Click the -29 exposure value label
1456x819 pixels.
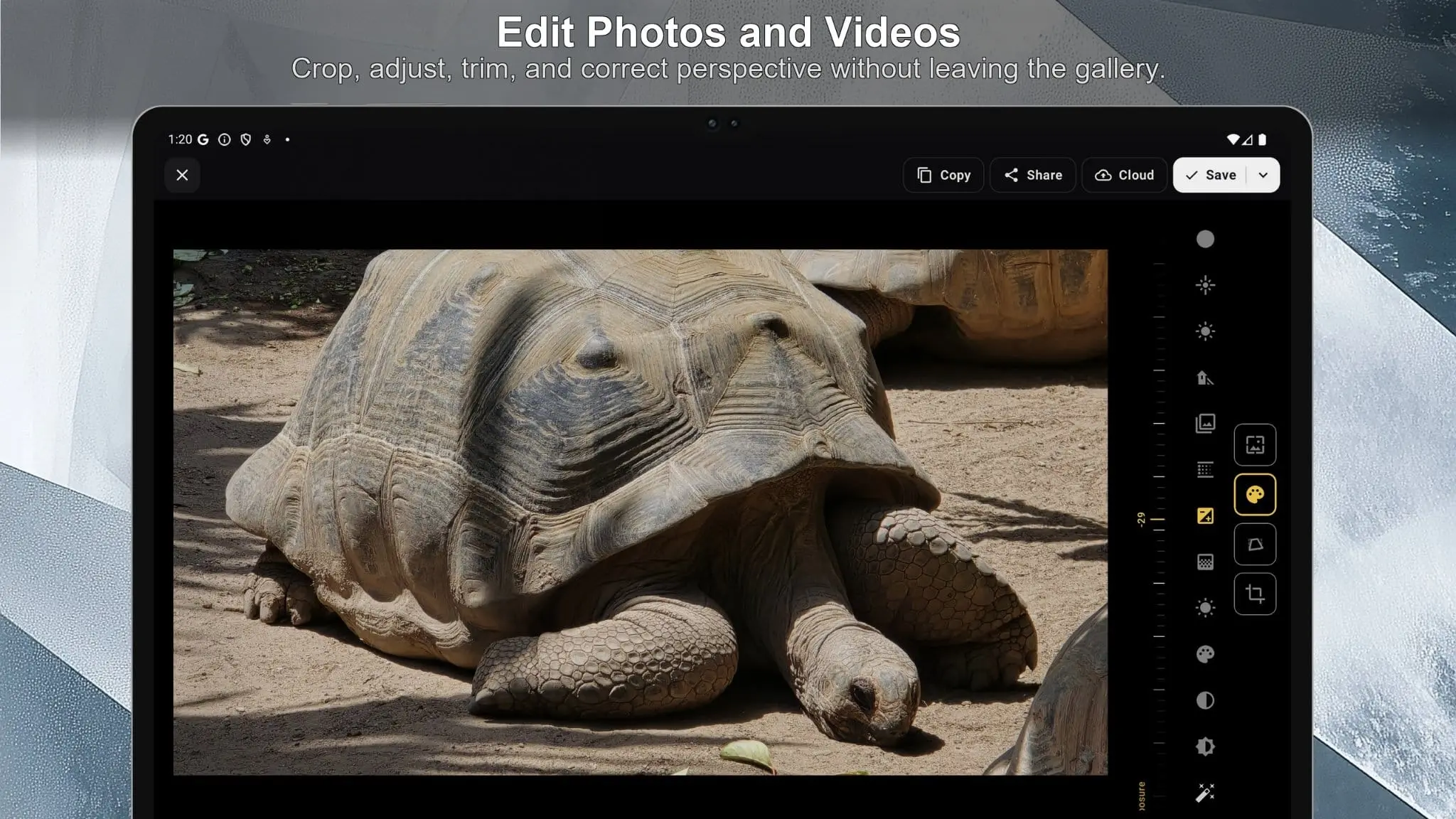click(1141, 519)
